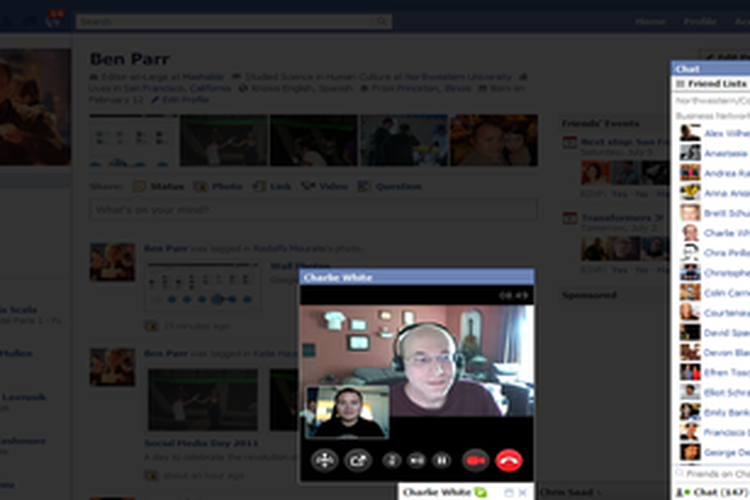Open the Charlie White chat tab at the bottom
Screen dimensions: 750x500
437,492
